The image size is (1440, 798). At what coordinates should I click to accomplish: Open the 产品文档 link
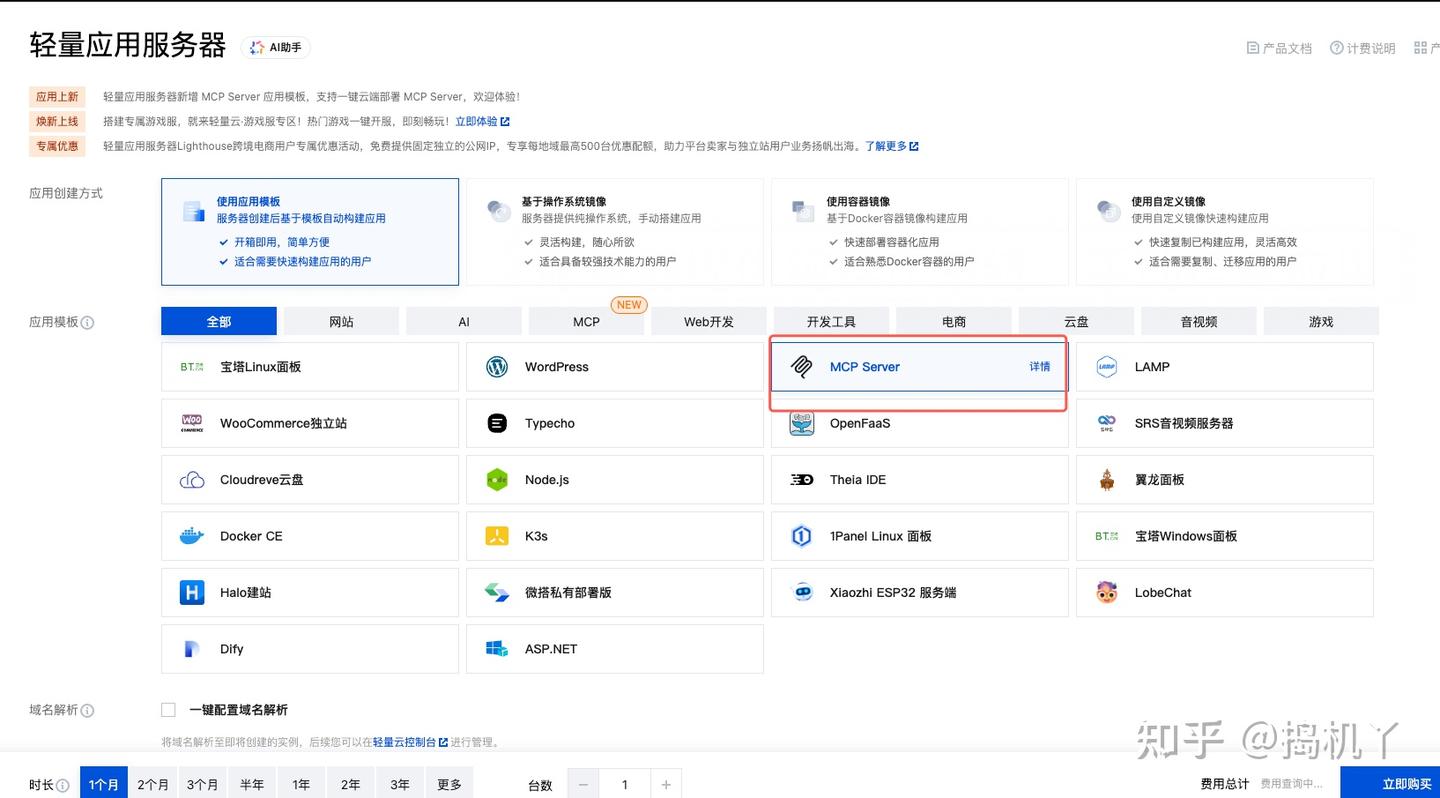tap(1279, 48)
